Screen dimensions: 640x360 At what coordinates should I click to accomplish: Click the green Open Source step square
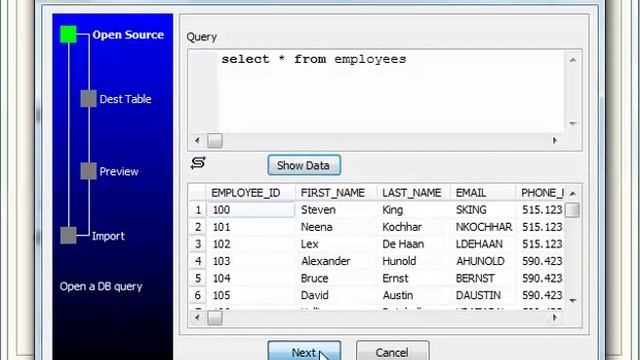[x=68, y=34]
